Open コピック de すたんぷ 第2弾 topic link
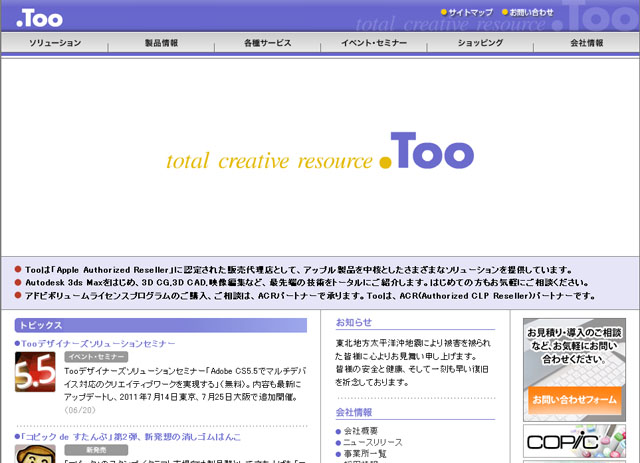Image resolution: width=640 pixels, height=463 pixels. tap(128, 437)
